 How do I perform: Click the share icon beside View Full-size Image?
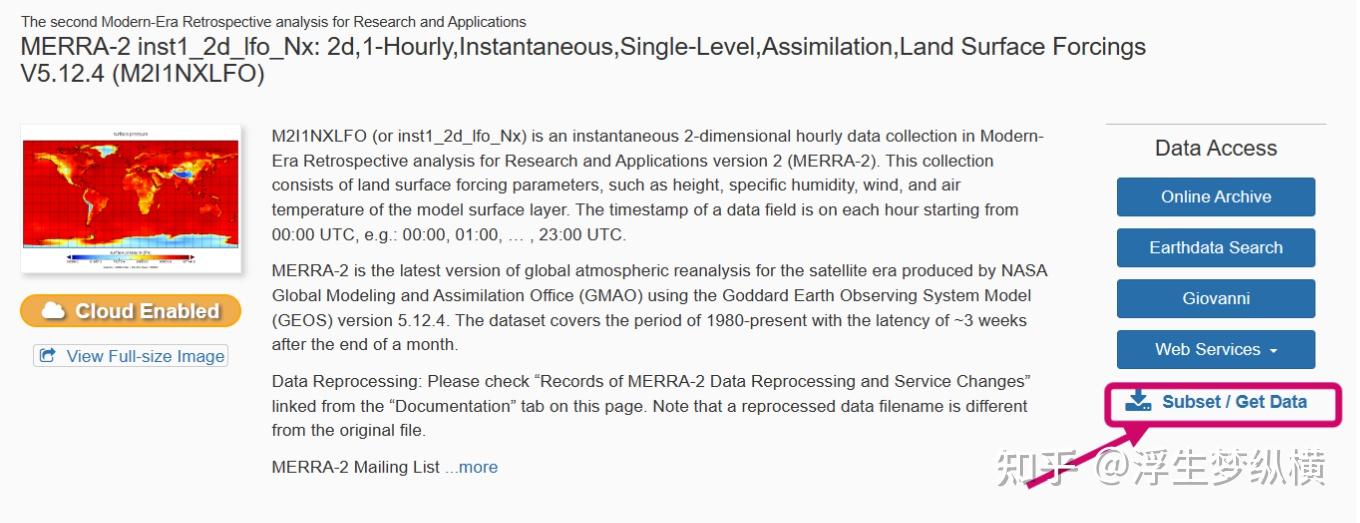point(47,356)
